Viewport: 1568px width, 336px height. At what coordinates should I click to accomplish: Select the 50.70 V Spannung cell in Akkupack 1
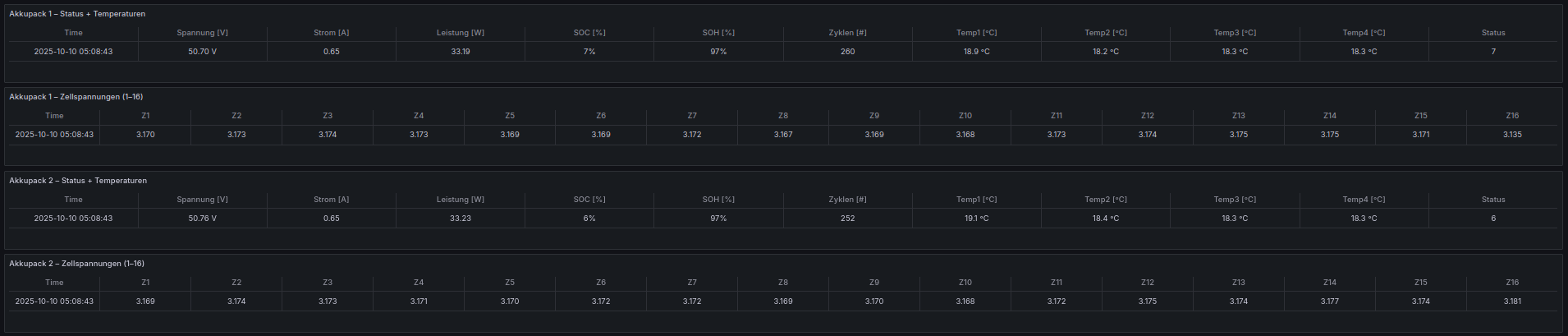[202, 52]
